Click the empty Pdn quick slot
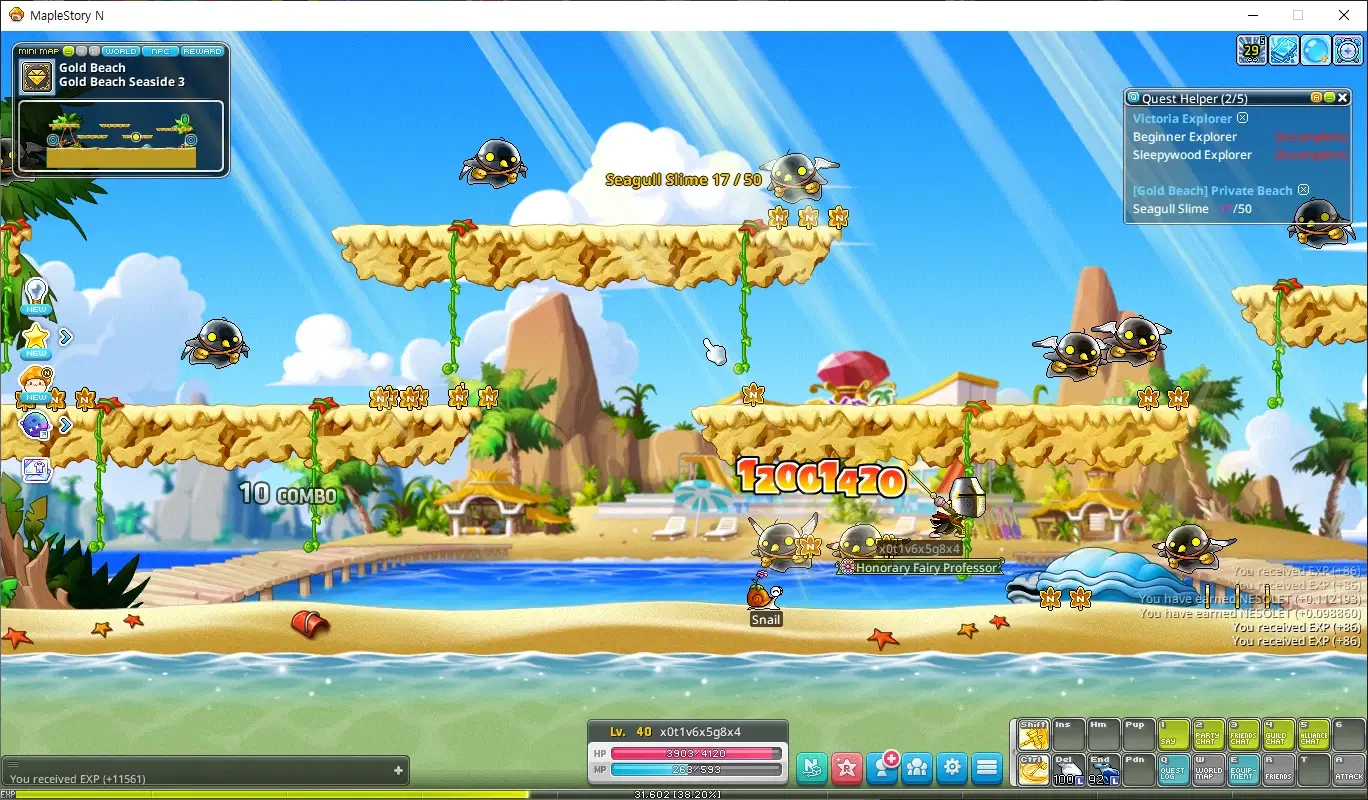Viewport: 1368px width, 800px height. point(1138,769)
